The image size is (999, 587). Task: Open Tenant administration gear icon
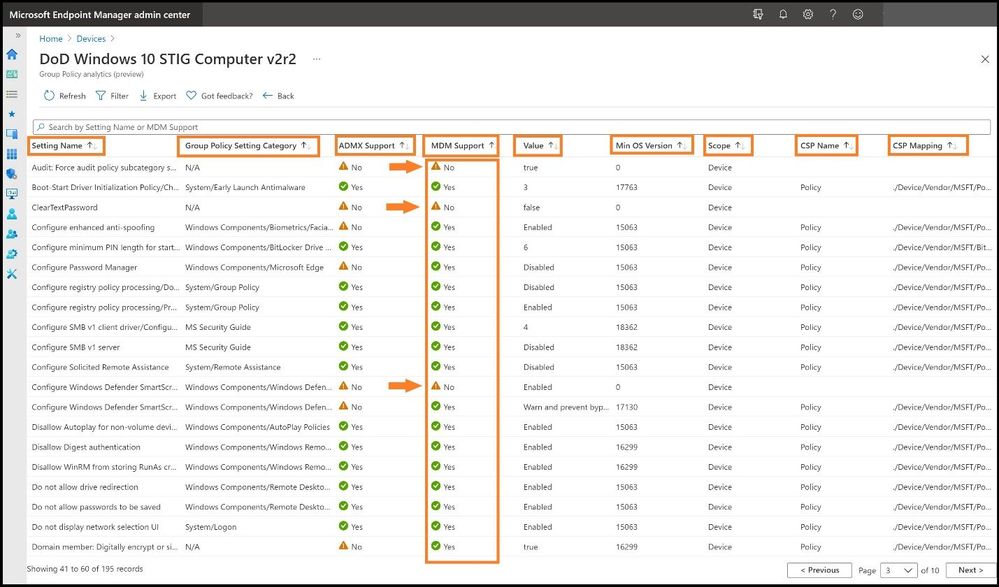11,254
